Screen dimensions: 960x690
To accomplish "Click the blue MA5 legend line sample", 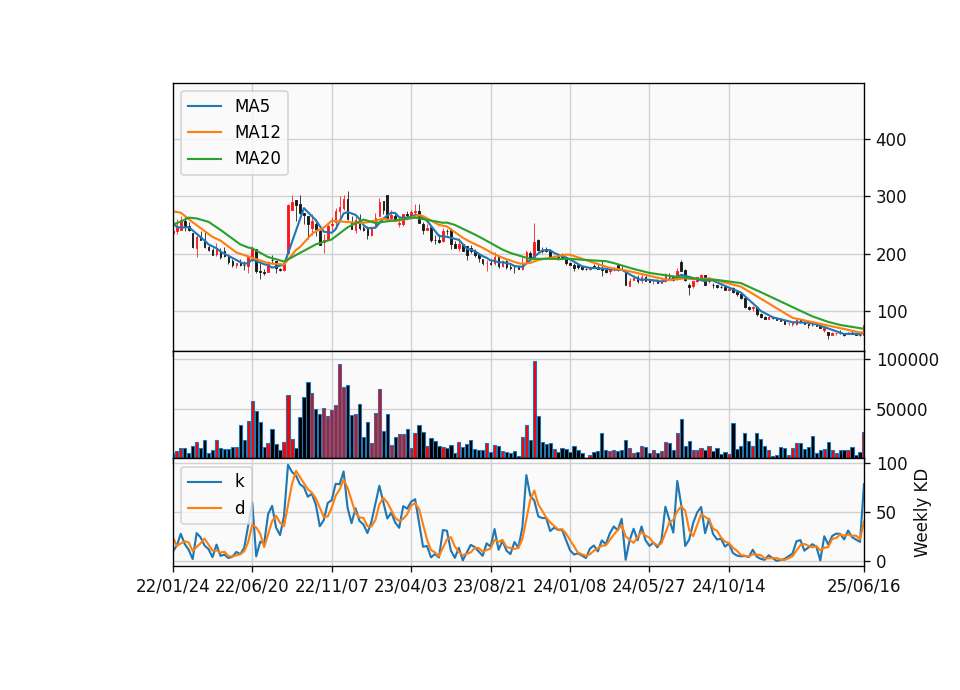I will point(204,106).
